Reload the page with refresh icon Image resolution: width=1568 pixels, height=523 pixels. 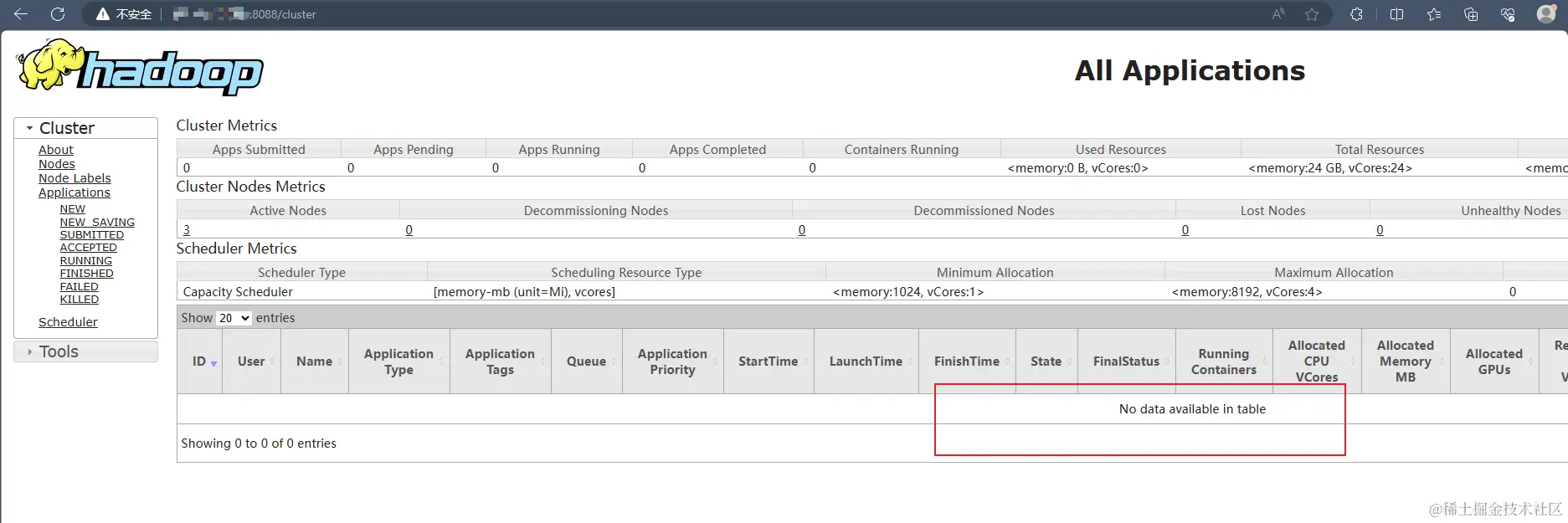click(58, 13)
